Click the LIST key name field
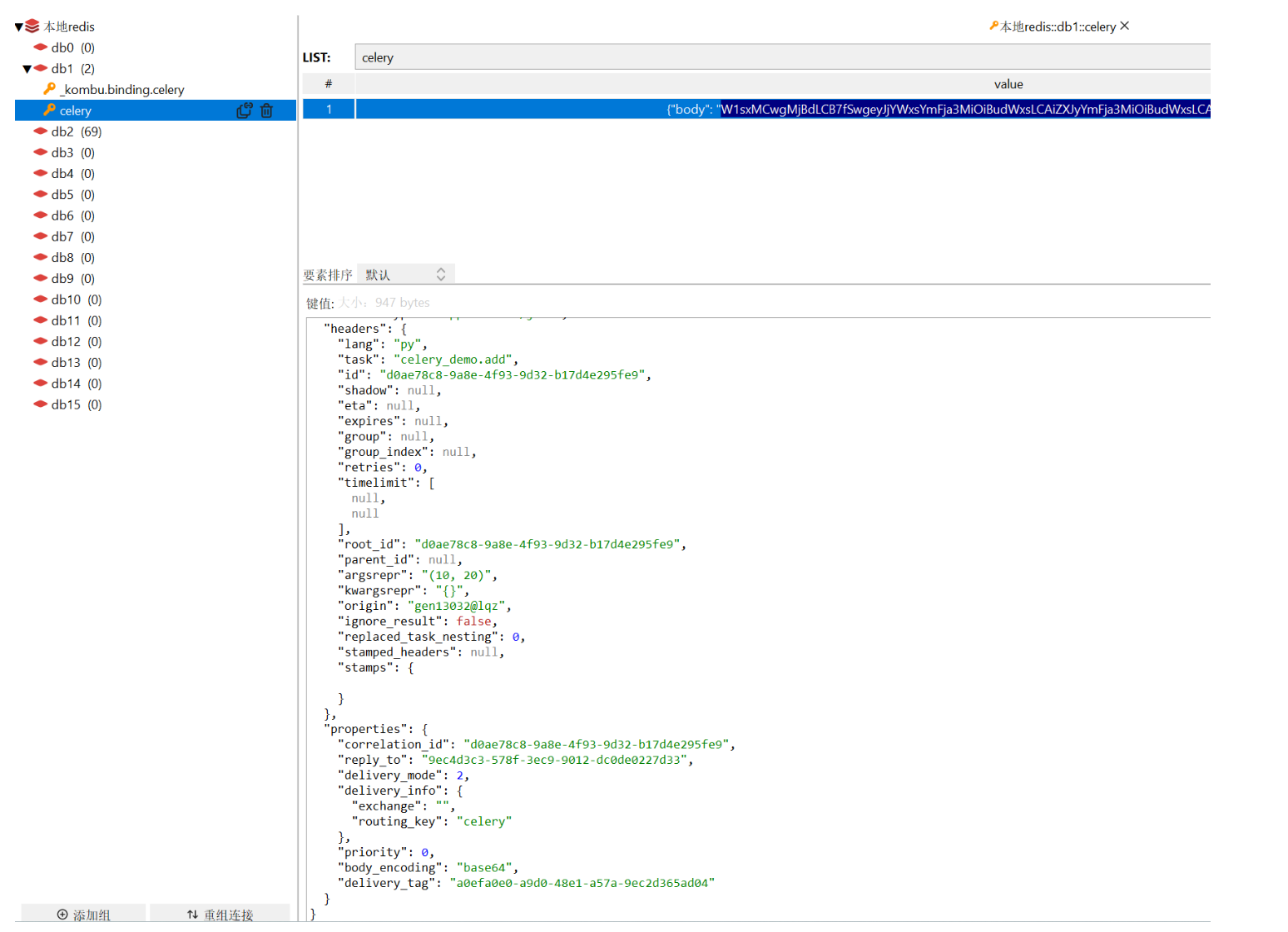 point(782,57)
